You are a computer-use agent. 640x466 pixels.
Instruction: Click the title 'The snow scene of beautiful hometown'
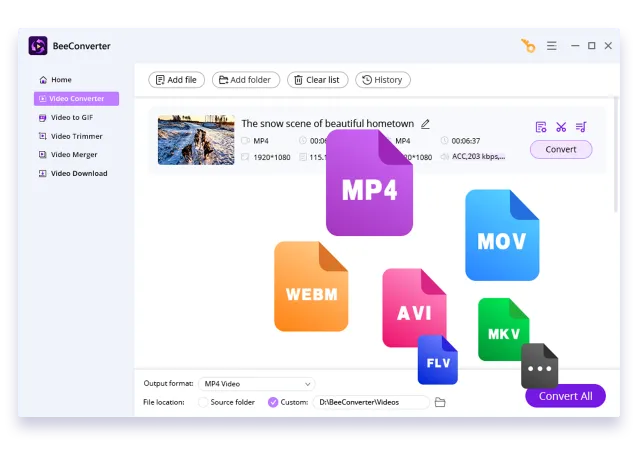click(327, 124)
